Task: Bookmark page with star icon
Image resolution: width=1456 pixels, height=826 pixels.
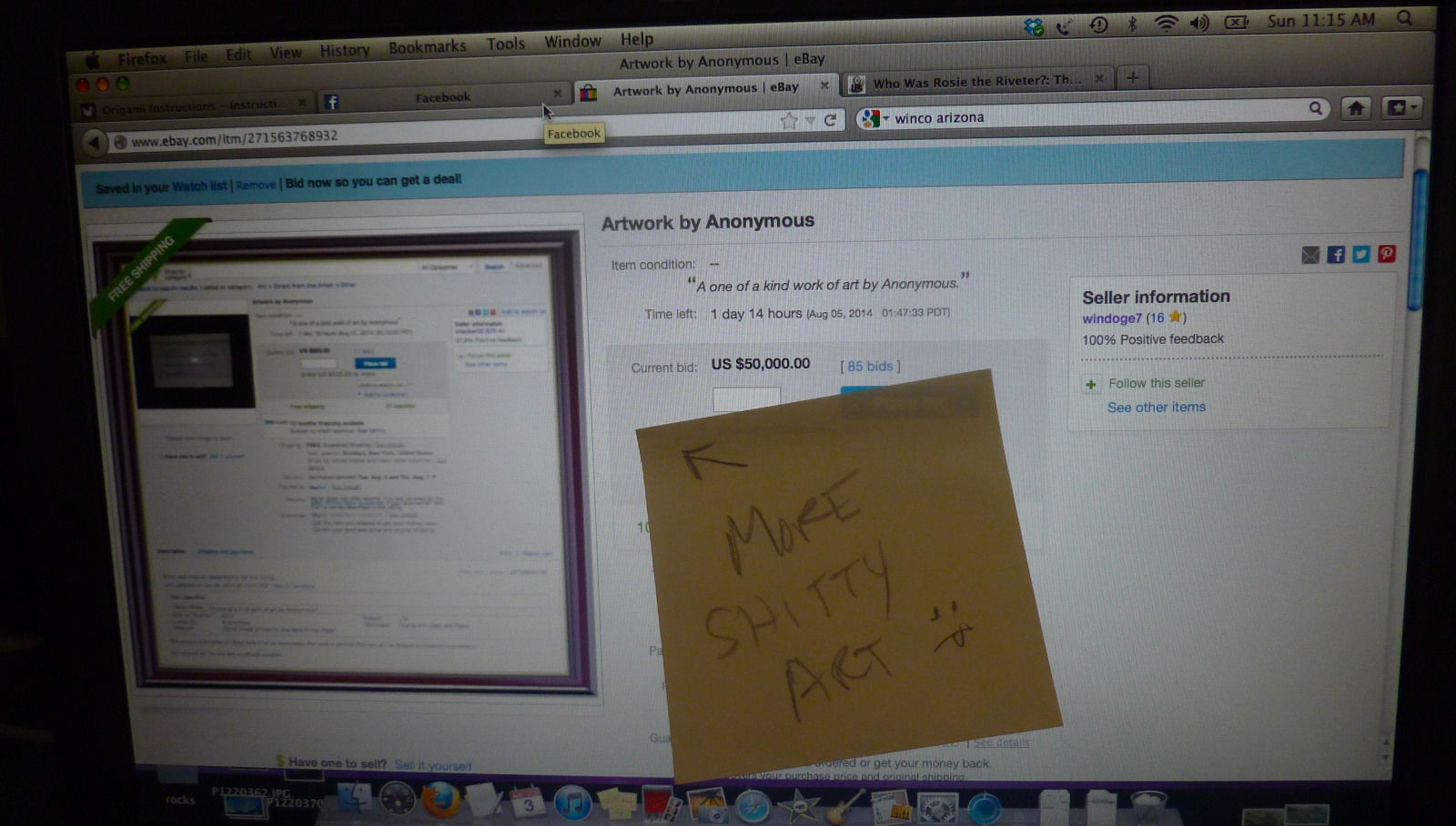Action: (789, 121)
